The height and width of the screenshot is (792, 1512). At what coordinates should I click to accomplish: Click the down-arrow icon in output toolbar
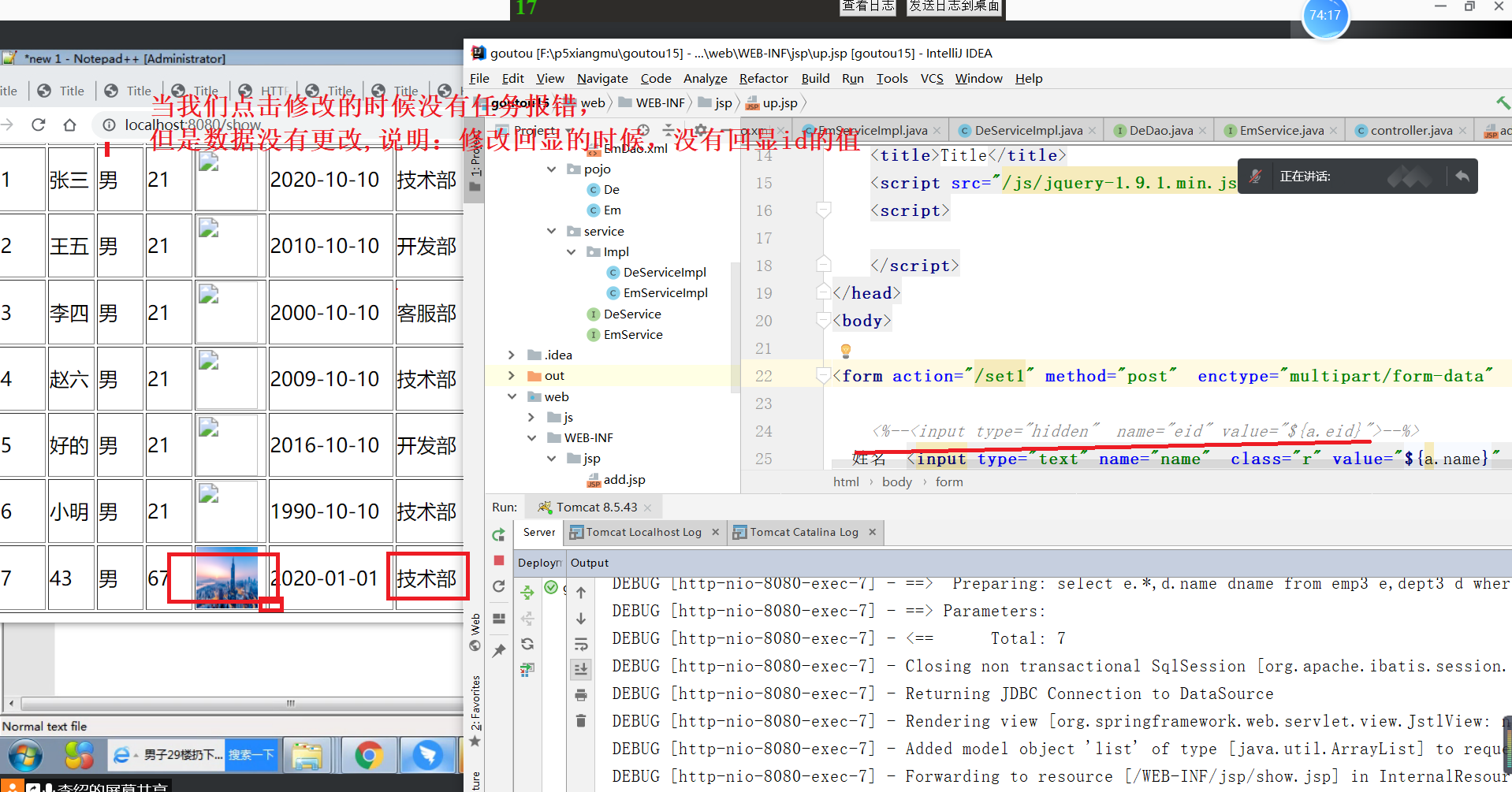tap(581, 619)
